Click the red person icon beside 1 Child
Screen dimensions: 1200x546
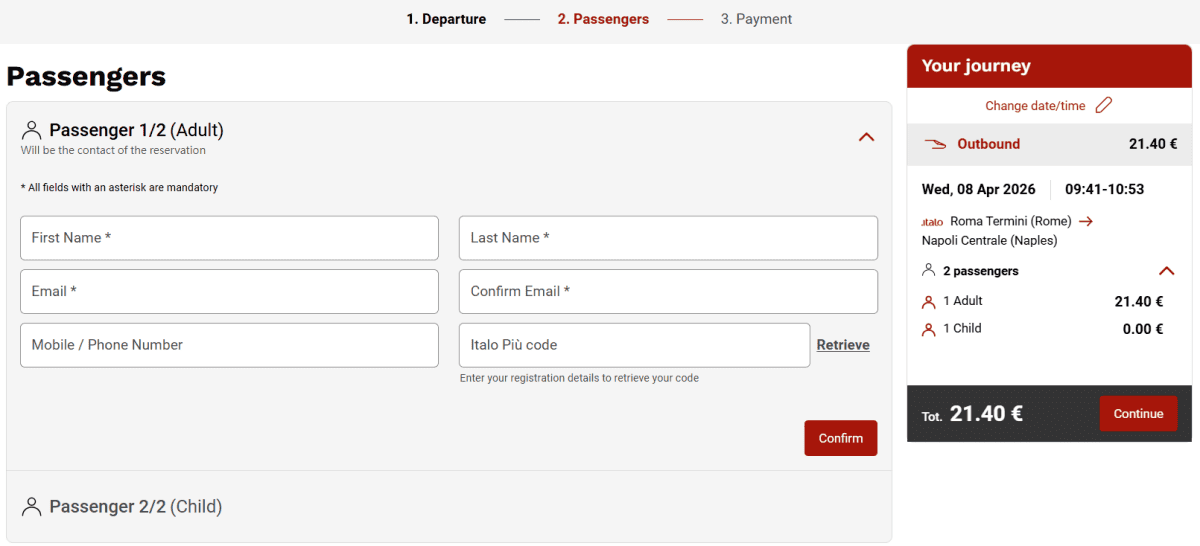point(929,329)
